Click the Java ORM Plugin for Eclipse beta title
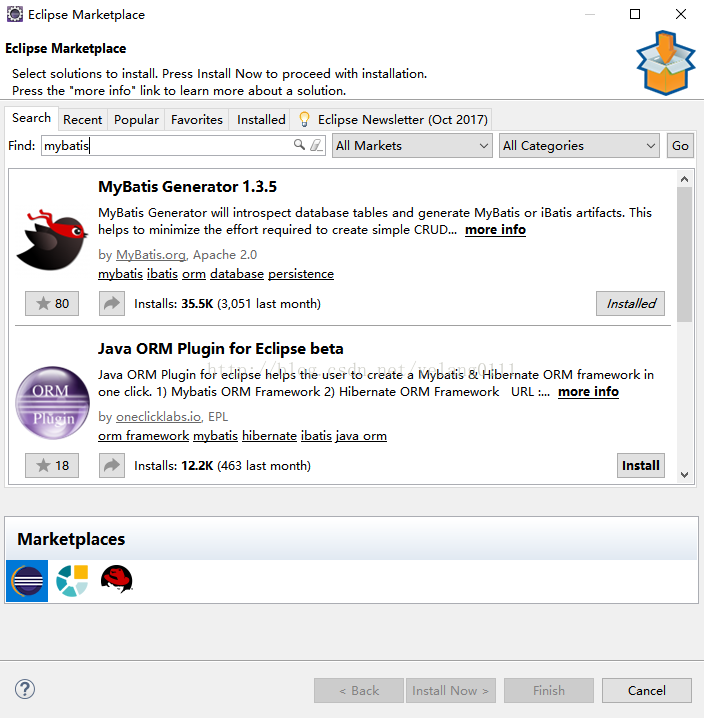Screen dimensions: 704x718 [221, 349]
